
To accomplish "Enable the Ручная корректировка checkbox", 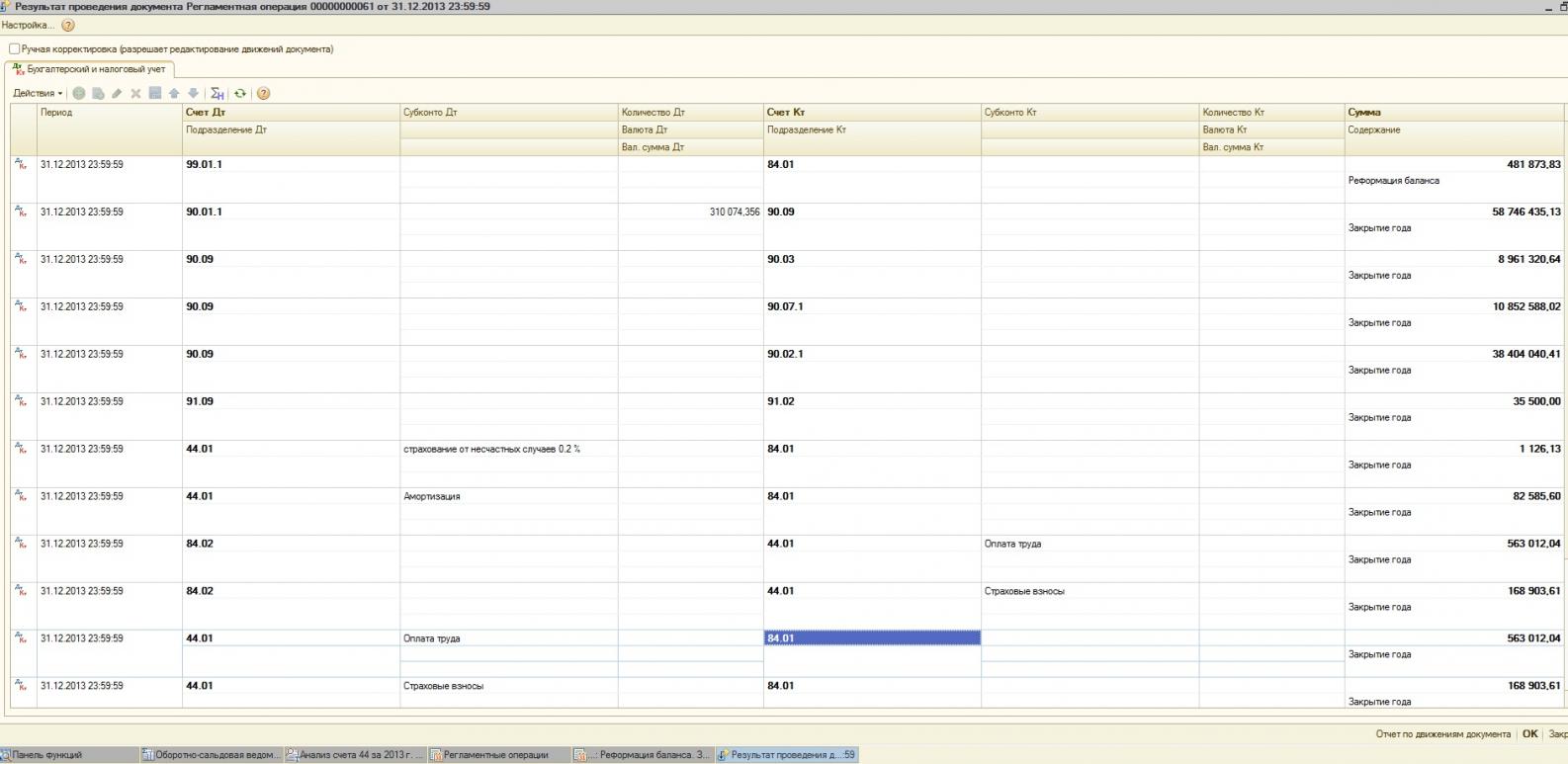I will coord(14,48).
